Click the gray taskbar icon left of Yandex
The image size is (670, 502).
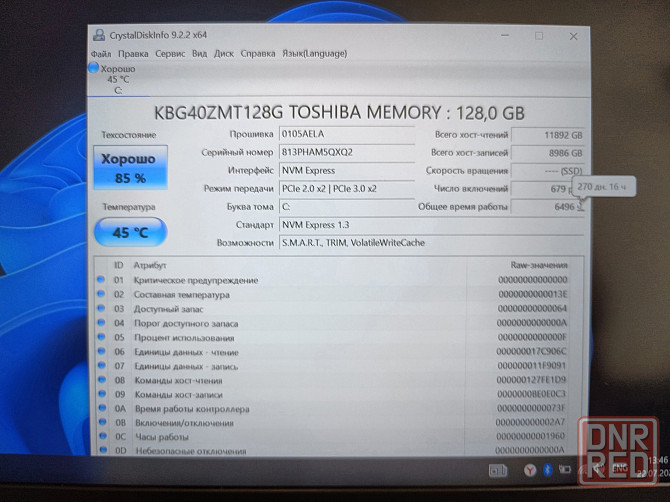(x=498, y=471)
